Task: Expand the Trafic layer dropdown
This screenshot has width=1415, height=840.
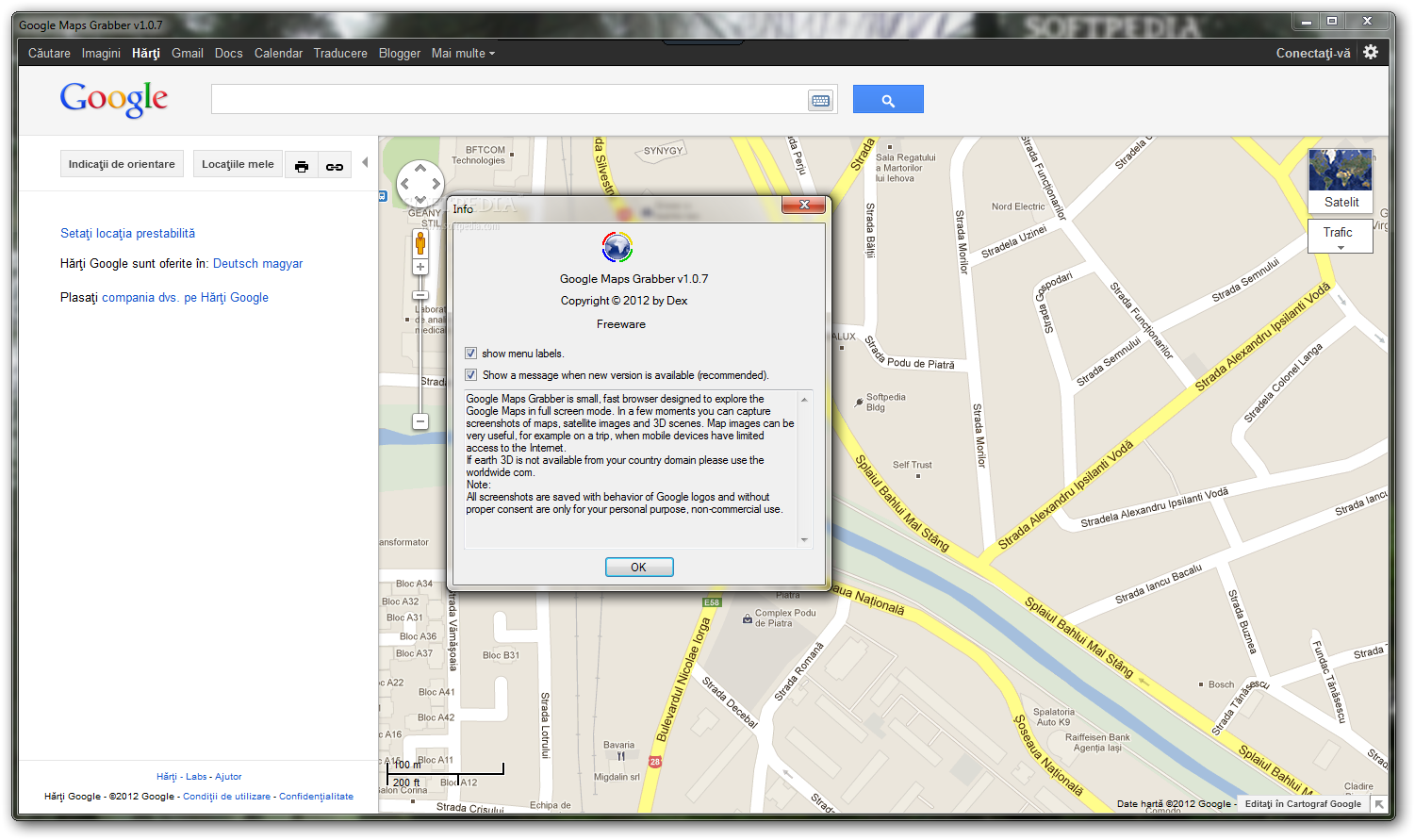Action: [1340, 237]
